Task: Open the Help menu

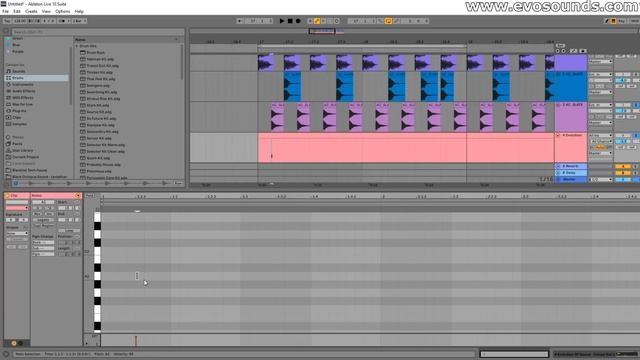Action: 79,11
